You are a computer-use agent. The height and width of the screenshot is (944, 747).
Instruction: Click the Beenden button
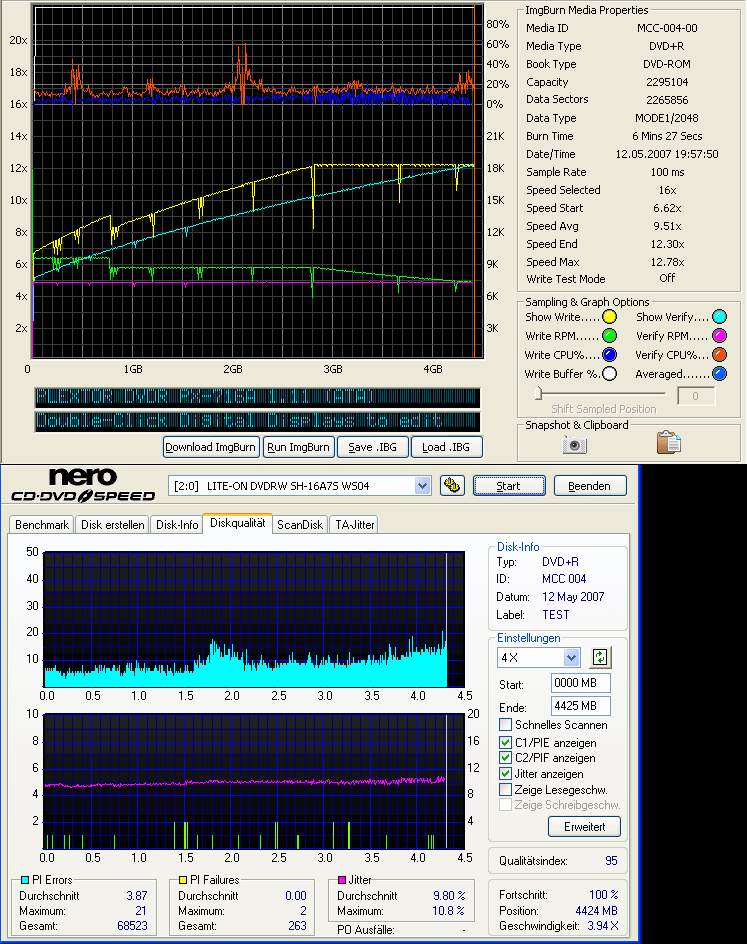pyautogui.click(x=589, y=485)
